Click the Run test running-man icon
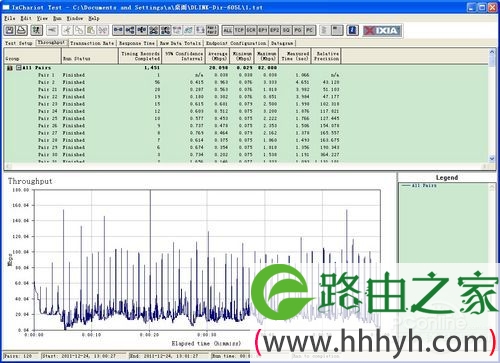The image size is (500, 363). click(x=36, y=30)
